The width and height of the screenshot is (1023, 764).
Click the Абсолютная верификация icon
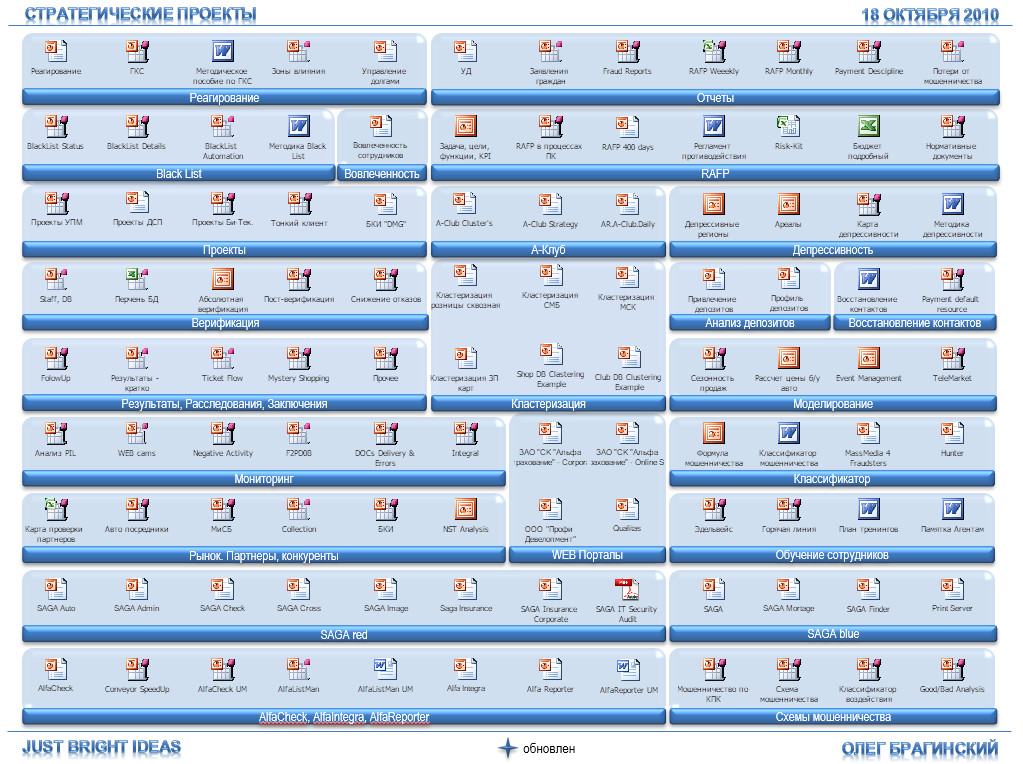click(x=222, y=279)
